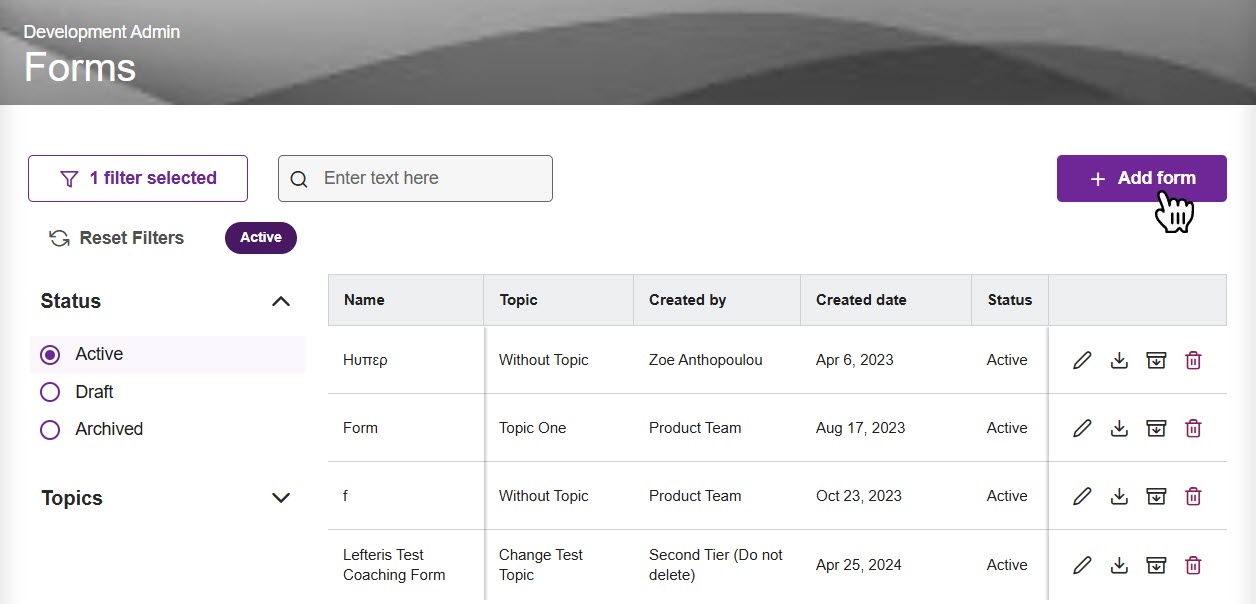
Task: Expand the Topics filter section
Action: point(281,498)
